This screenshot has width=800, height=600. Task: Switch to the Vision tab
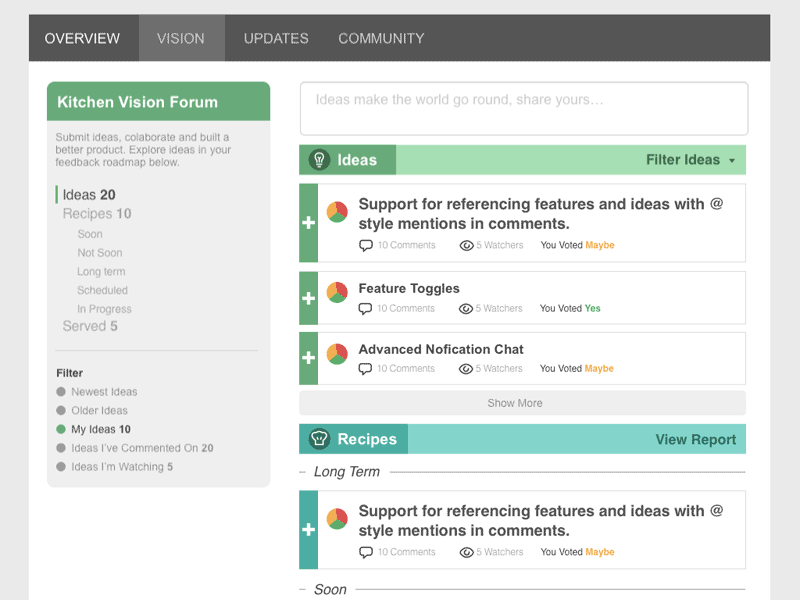(x=181, y=38)
